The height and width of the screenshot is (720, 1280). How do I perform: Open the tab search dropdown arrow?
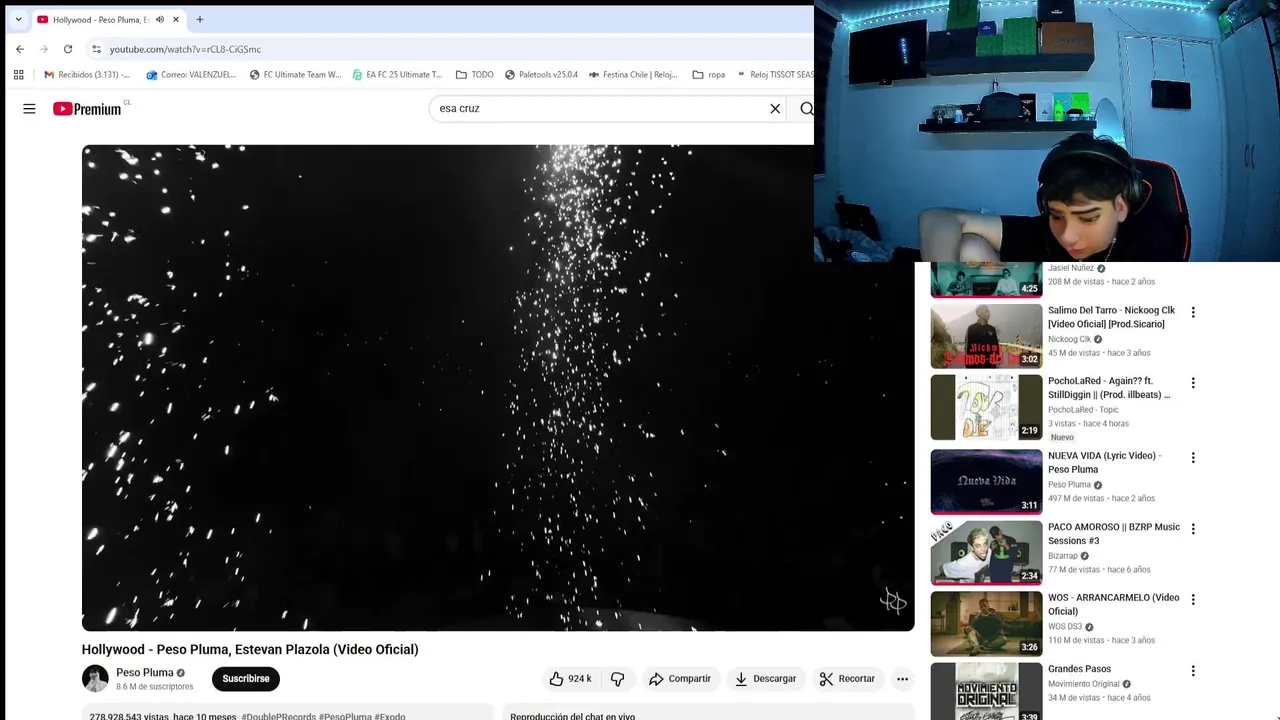(x=18, y=19)
